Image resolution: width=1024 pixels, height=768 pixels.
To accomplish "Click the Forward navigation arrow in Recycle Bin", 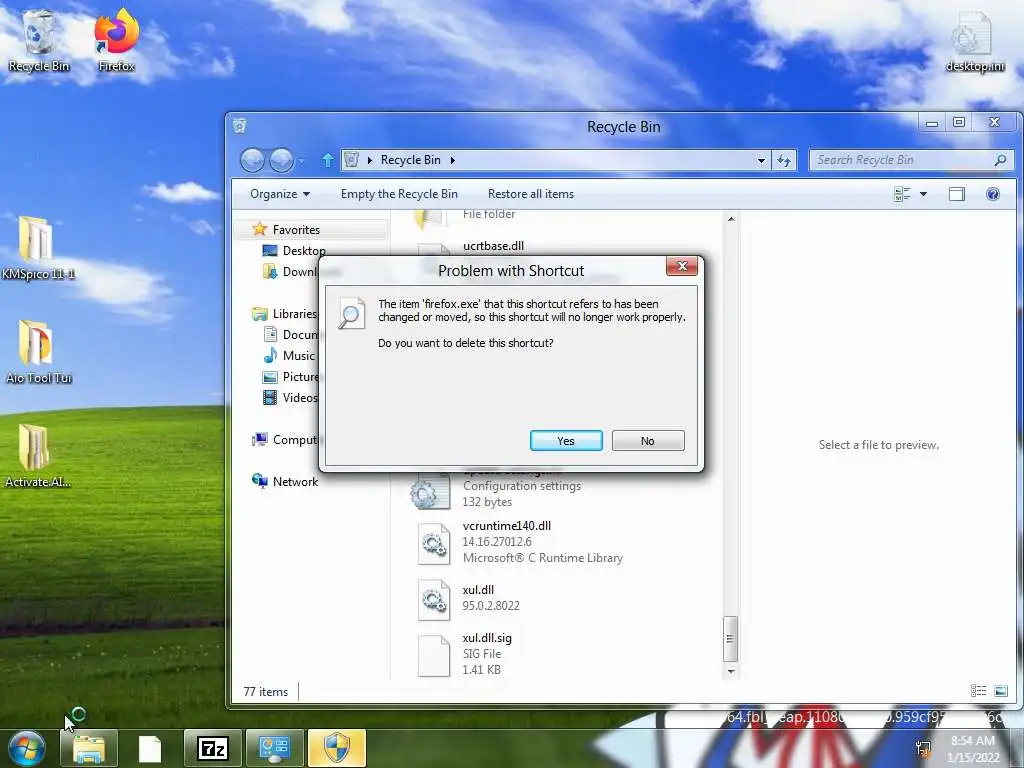I will tap(281, 160).
